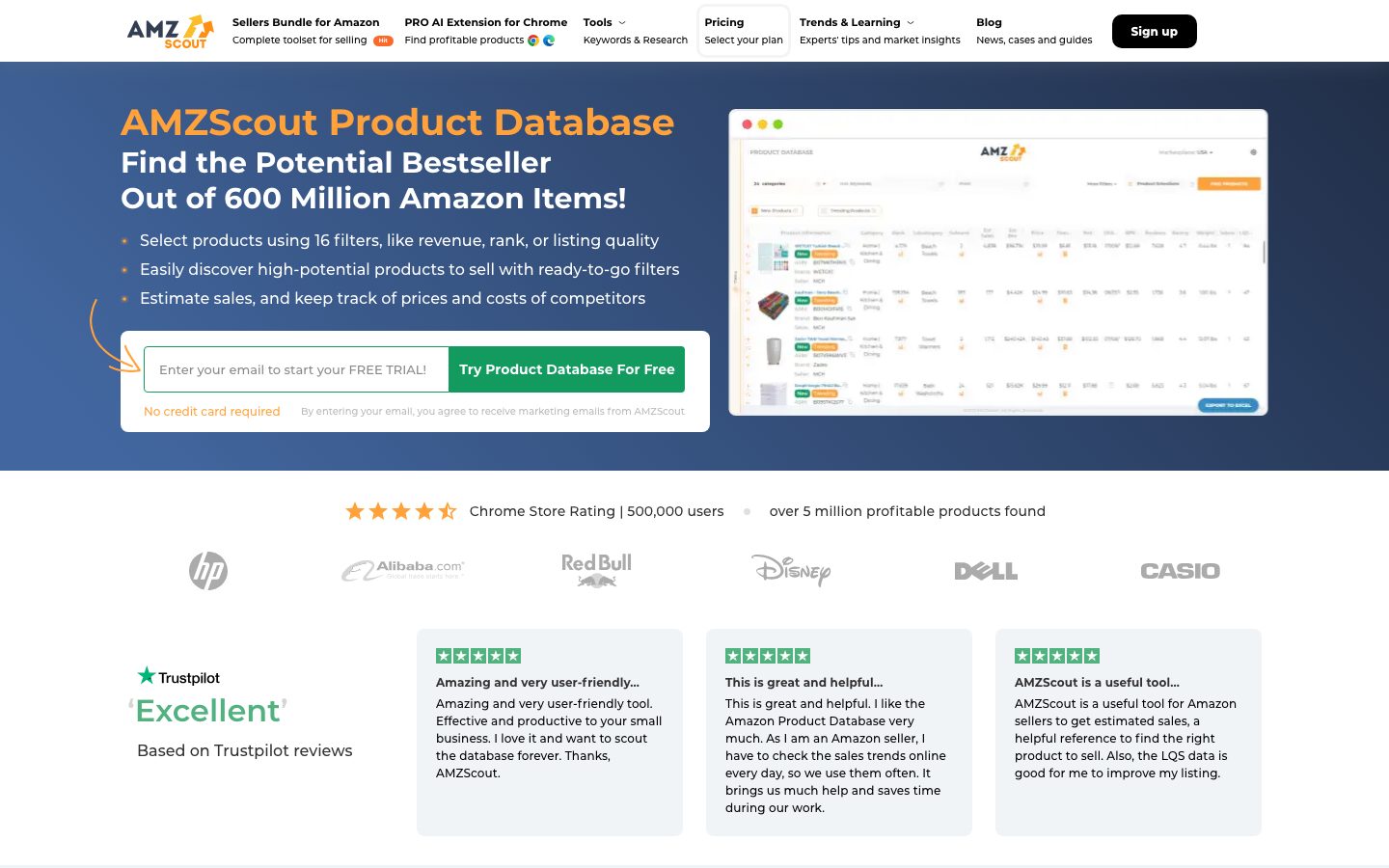Click the 'Excellent' Trustpilot rating text
Viewport: 1389px width, 868px height.
coord(208,711)
